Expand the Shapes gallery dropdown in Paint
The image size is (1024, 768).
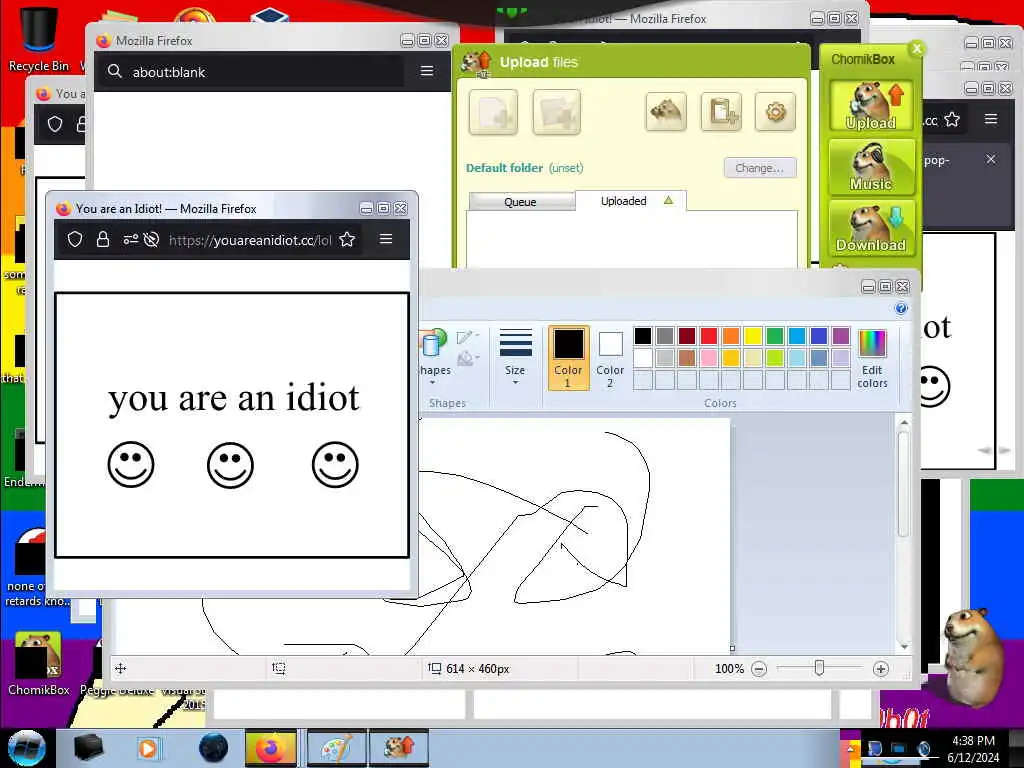point(433,383)
